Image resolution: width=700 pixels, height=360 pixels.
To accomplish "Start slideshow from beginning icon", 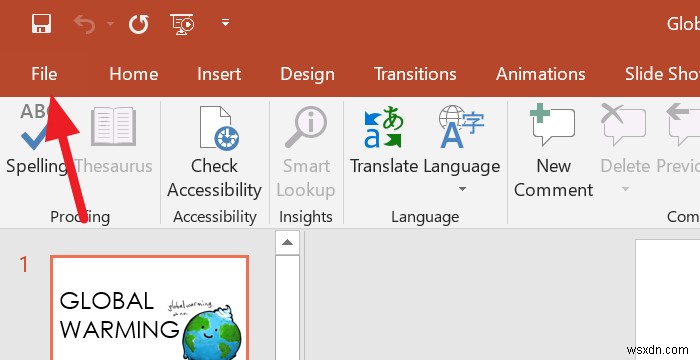I will pyautogui.click(x=182, y=24).
